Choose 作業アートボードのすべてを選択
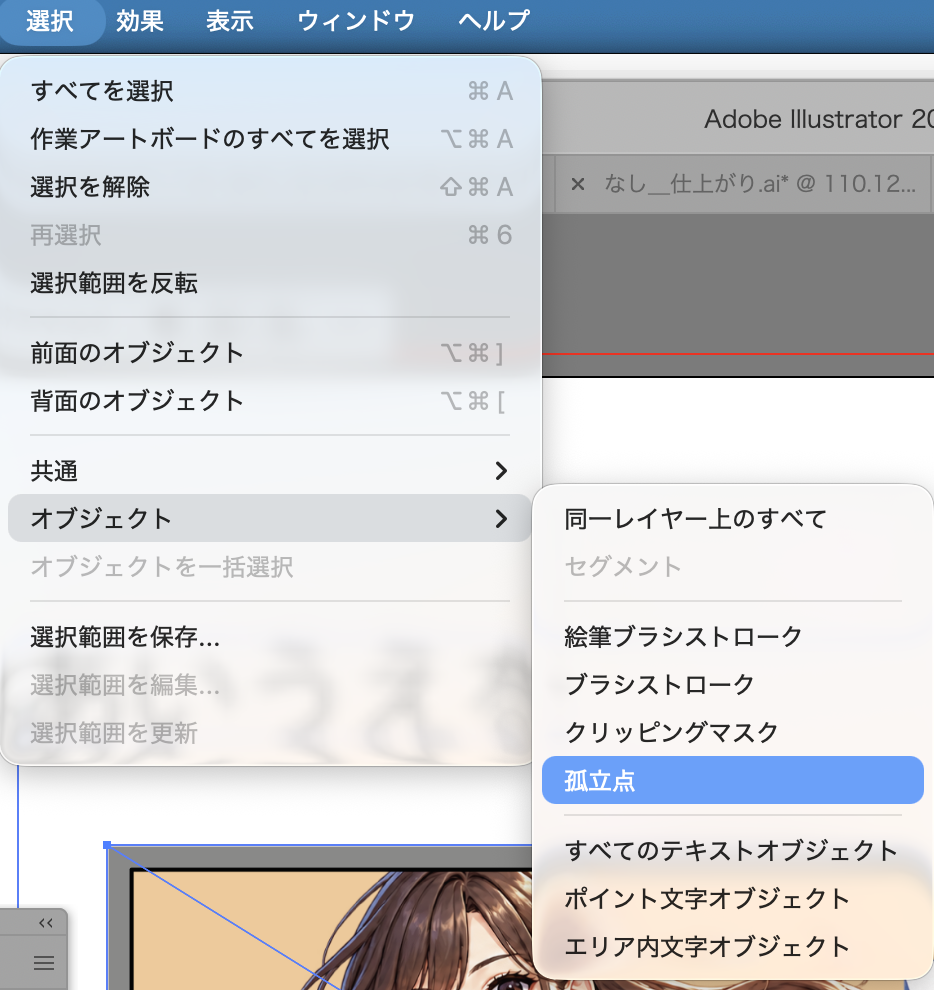The height and width of the screenshot is (990, 934). pyautogui.click(x=270, y=139)
